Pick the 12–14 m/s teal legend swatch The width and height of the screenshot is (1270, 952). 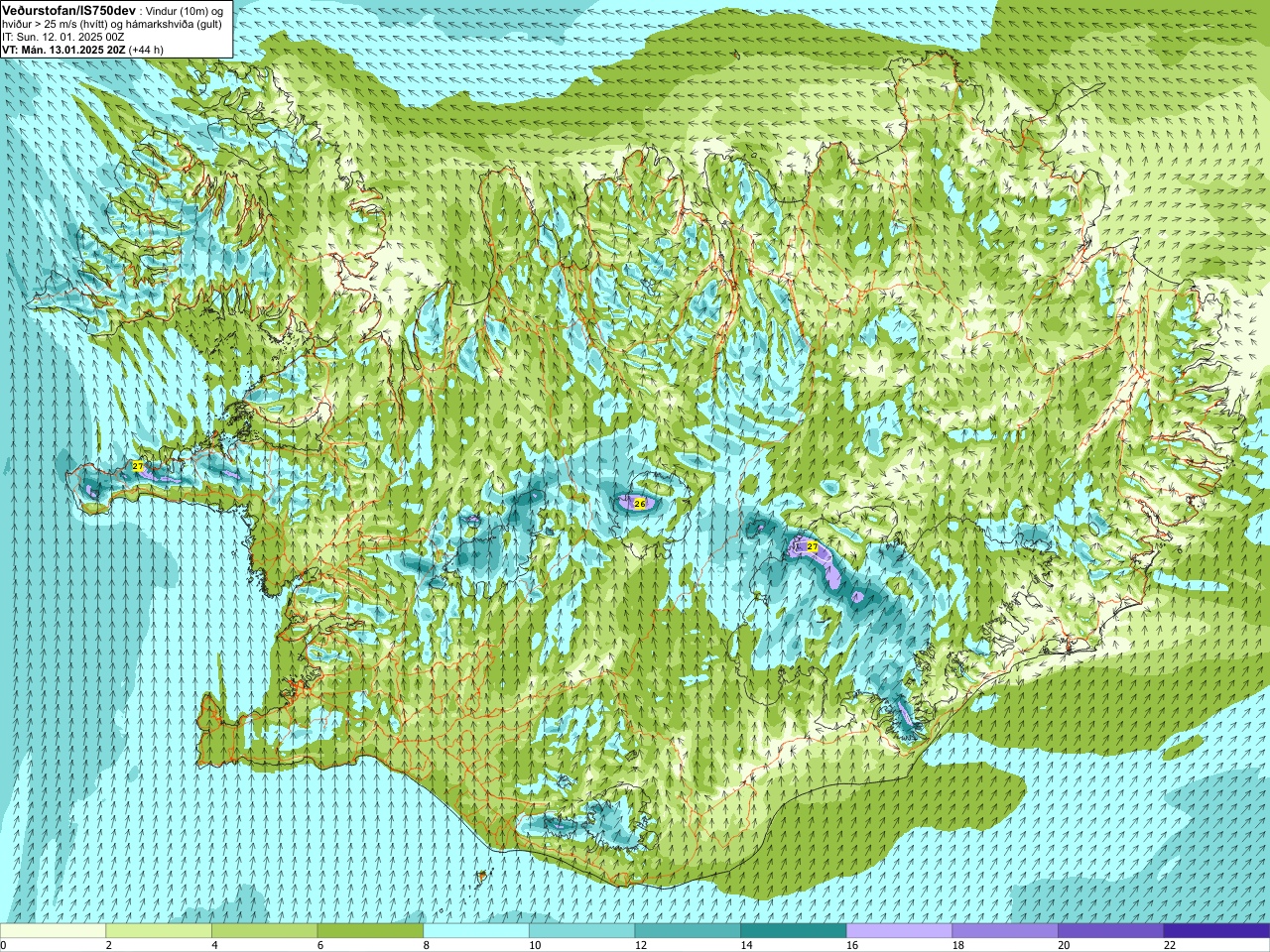tap(688, 931)
